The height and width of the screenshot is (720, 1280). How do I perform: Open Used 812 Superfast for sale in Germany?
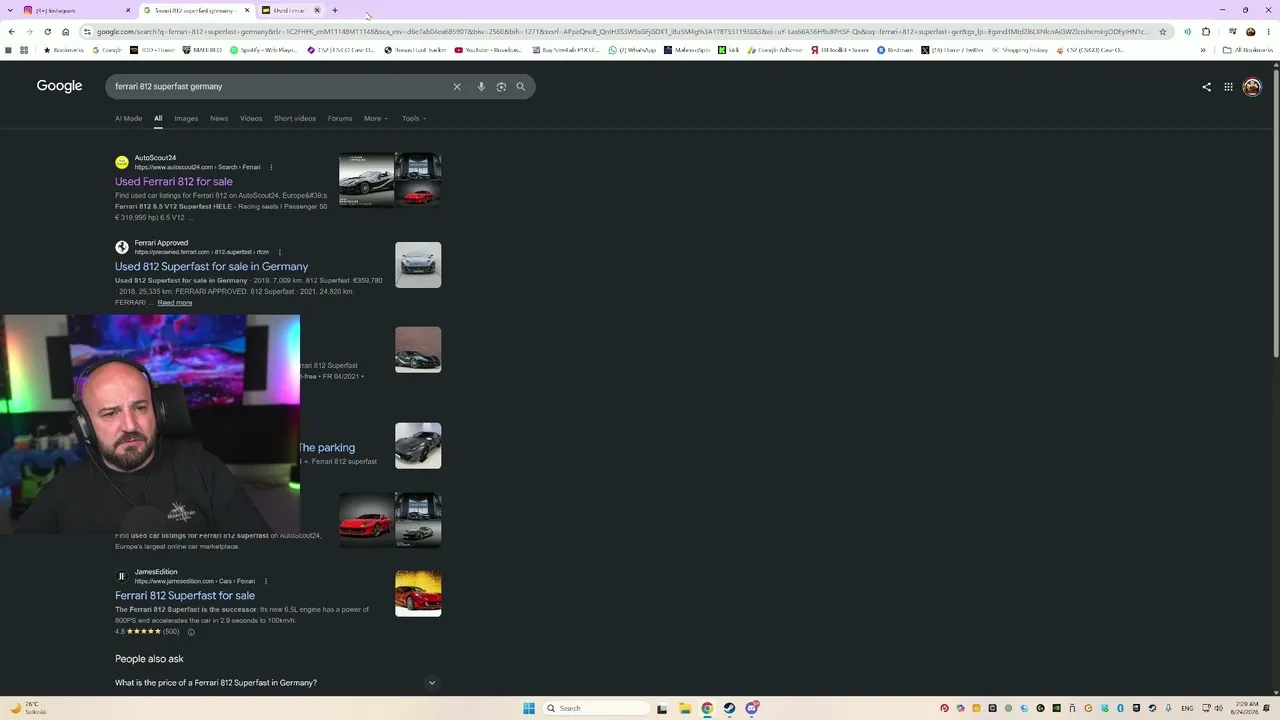click(212, 267)
